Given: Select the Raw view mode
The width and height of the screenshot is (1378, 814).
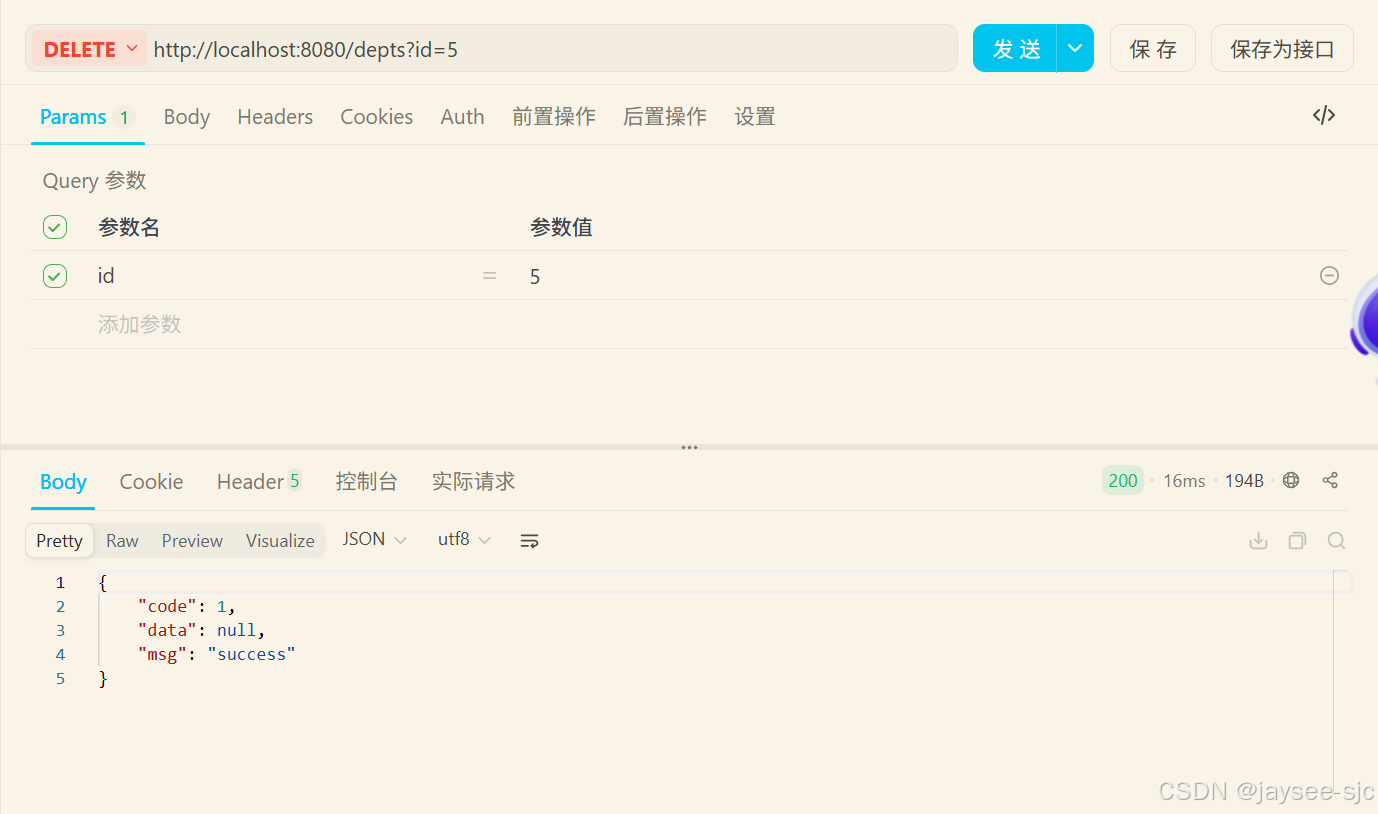Looking at the screenshot, I should click(x=122, y=540).
